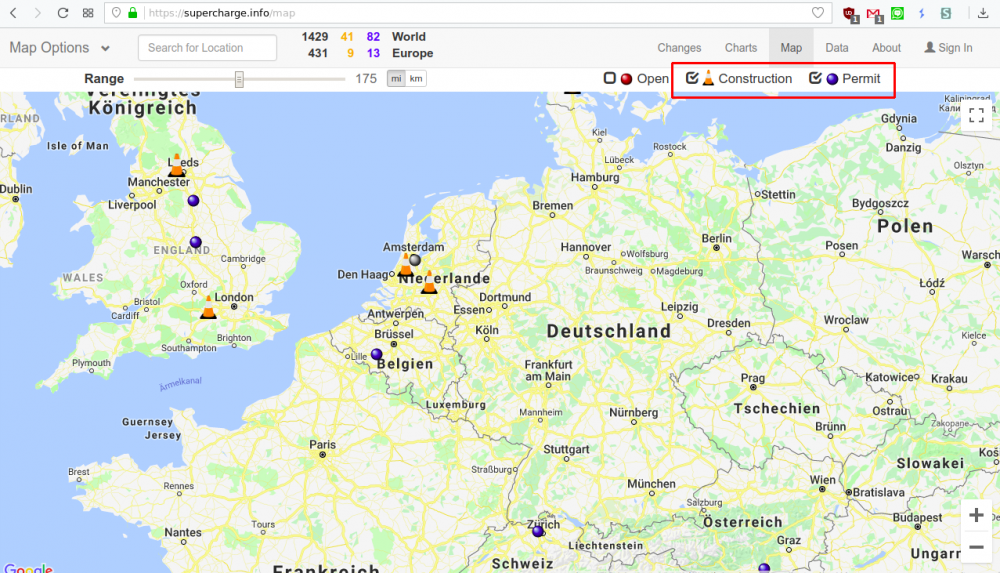Uncheck the Permit sites checkbox
The height and width of the screenshot is (573, 1000).
point(815,78)
